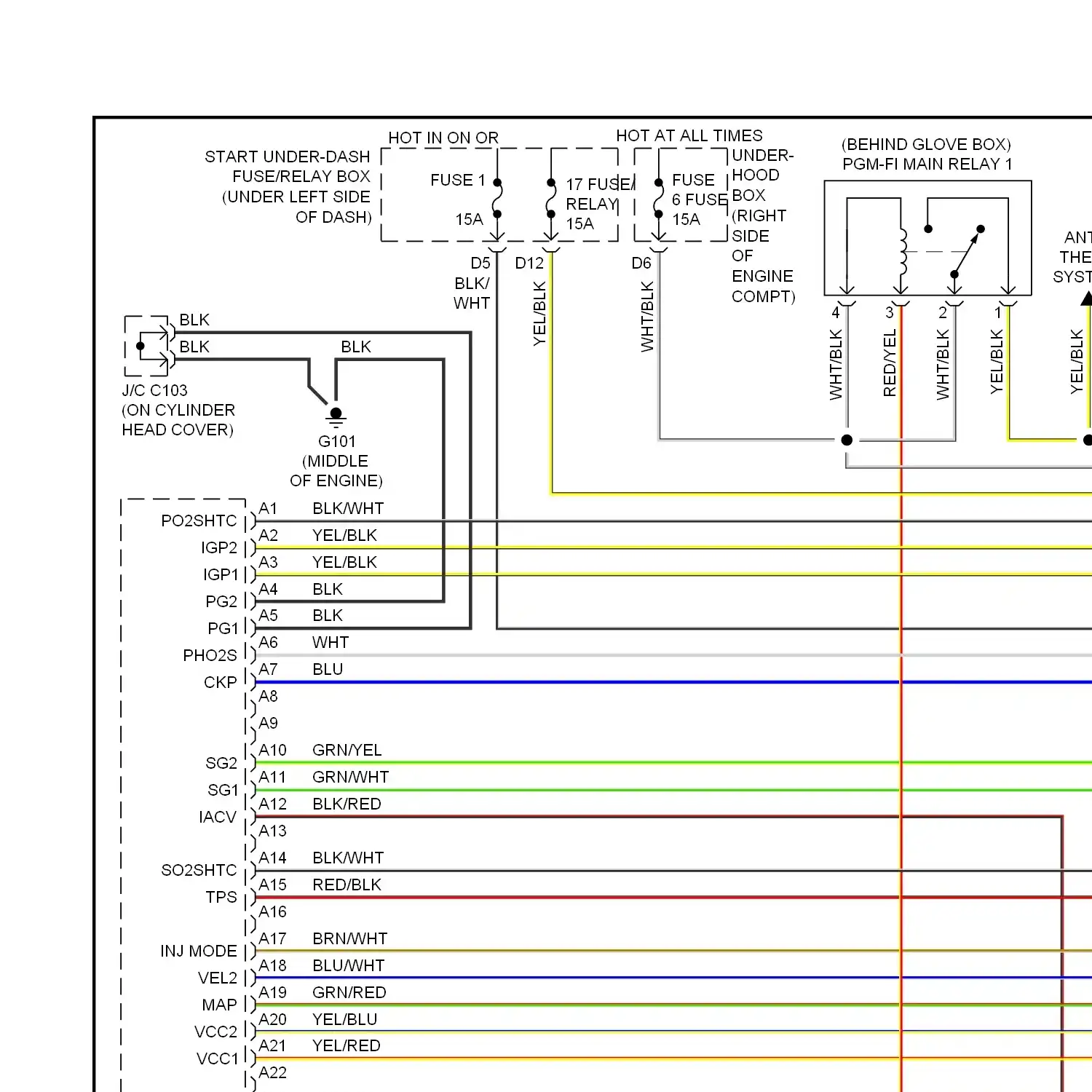The image size is (1092, 1092).
Task: Select the VCC2 terminal name
Action: point(216,1032)
